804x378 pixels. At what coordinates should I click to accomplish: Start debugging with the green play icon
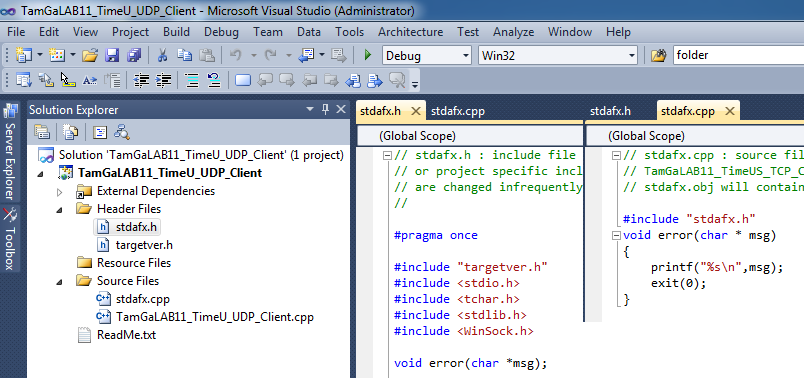tap(367, 55)
